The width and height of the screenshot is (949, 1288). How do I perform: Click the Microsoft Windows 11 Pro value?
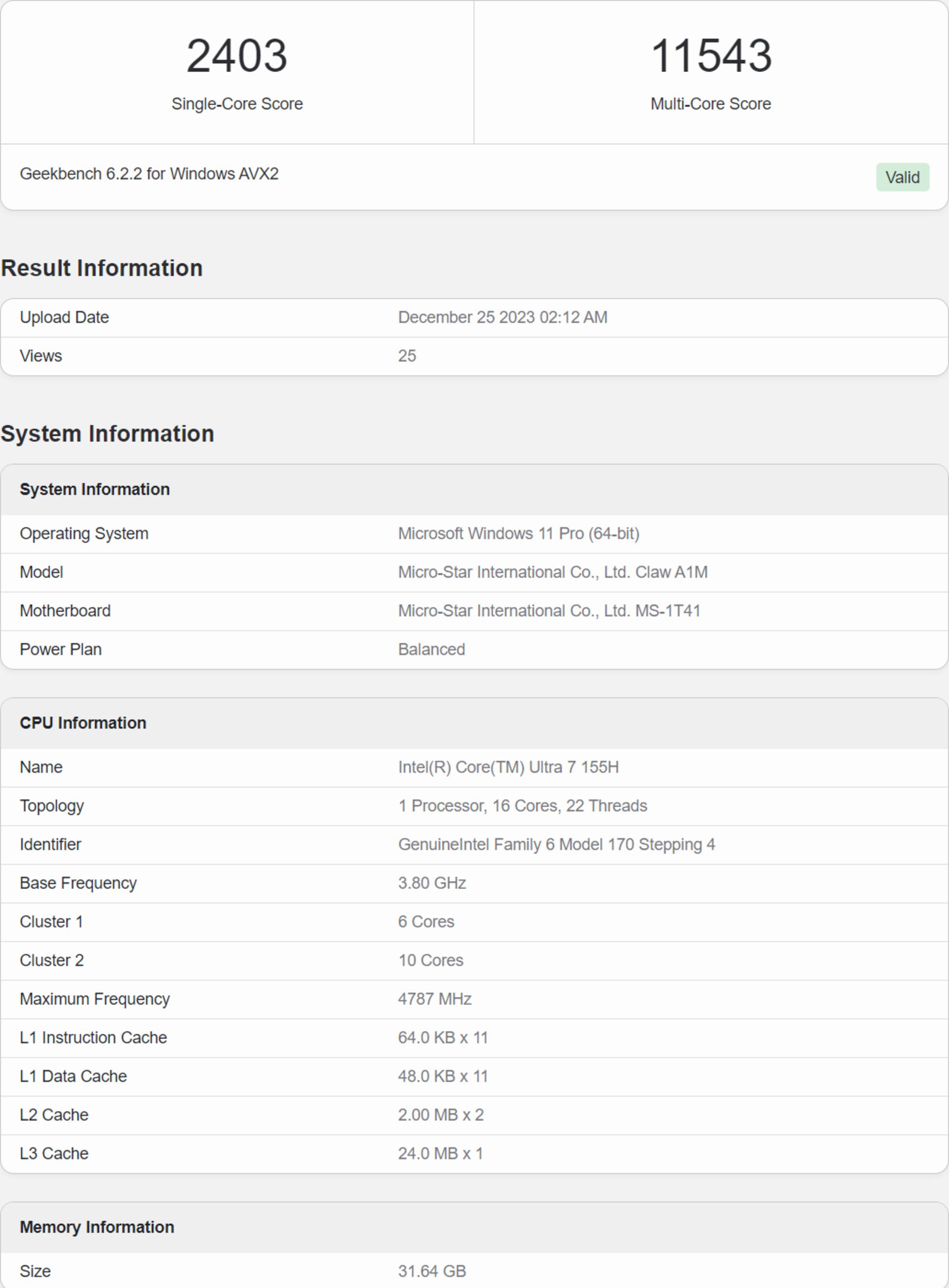coord(518,533)
